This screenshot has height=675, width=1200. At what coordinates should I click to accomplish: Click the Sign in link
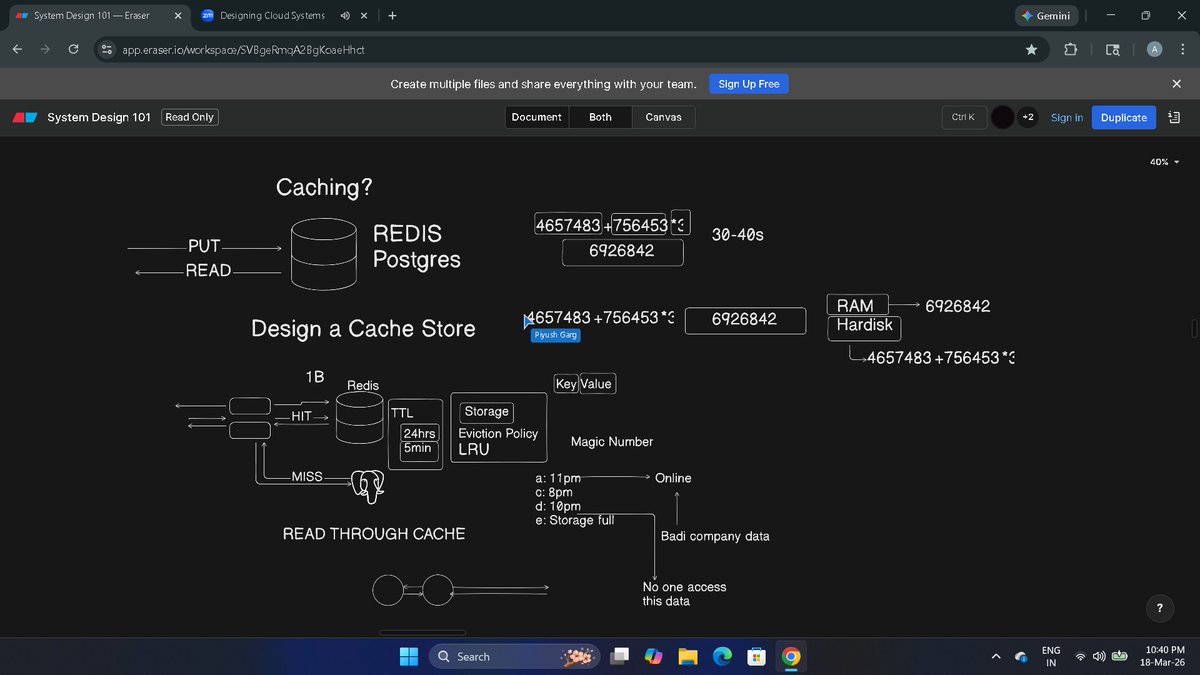coord(1067,117)
